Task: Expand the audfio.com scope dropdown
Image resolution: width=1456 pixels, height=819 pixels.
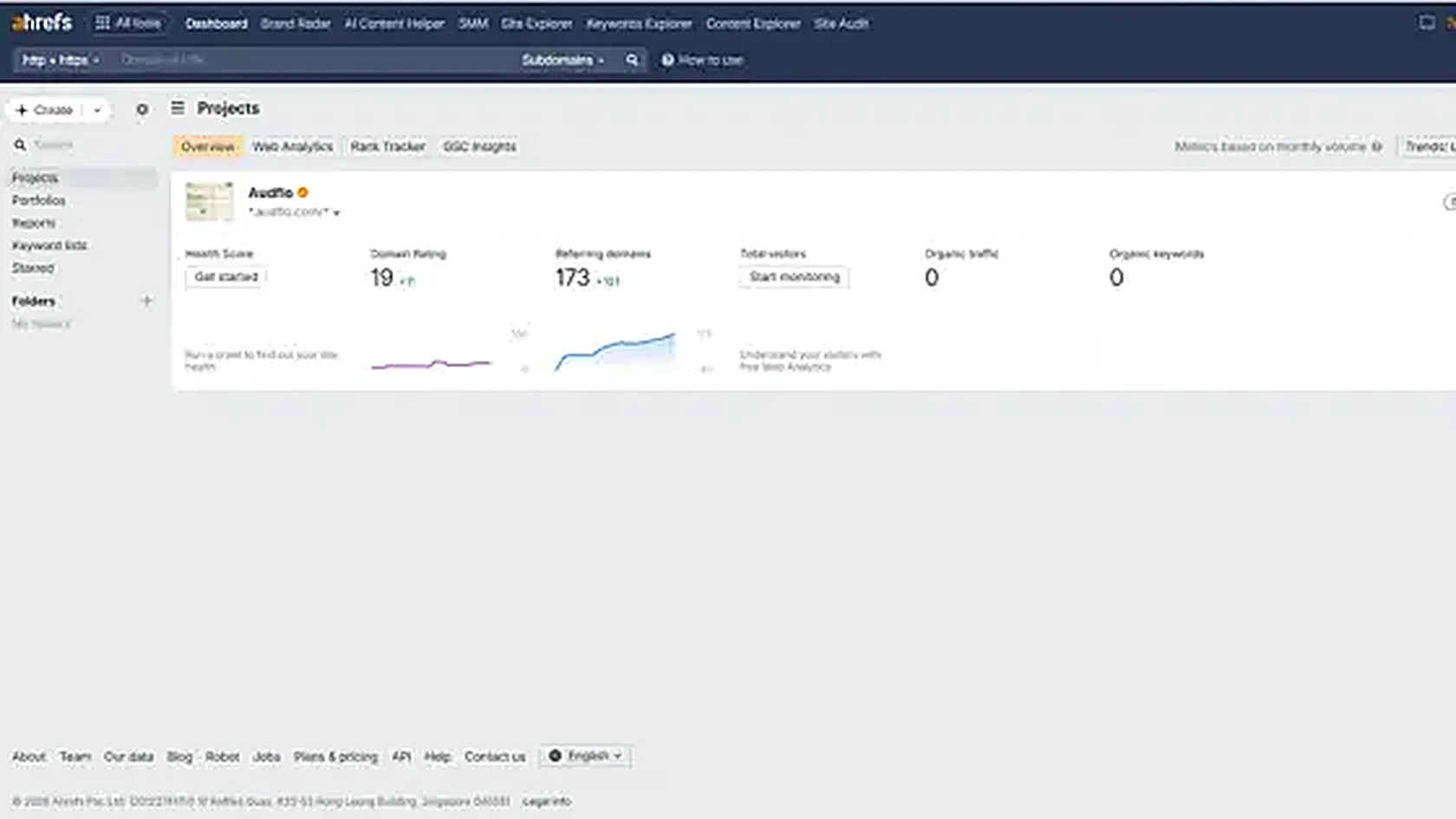Action: click(336, 212)
